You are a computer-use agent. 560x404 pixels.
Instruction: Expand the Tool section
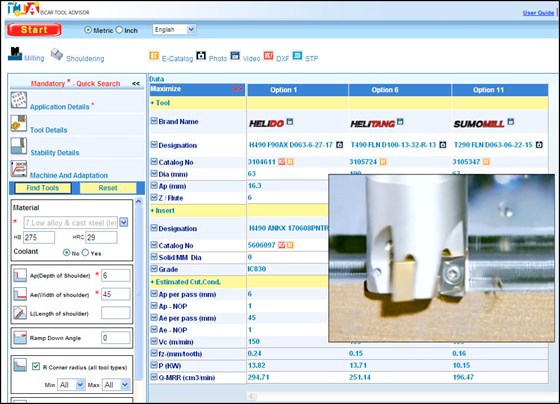point(160,103)
